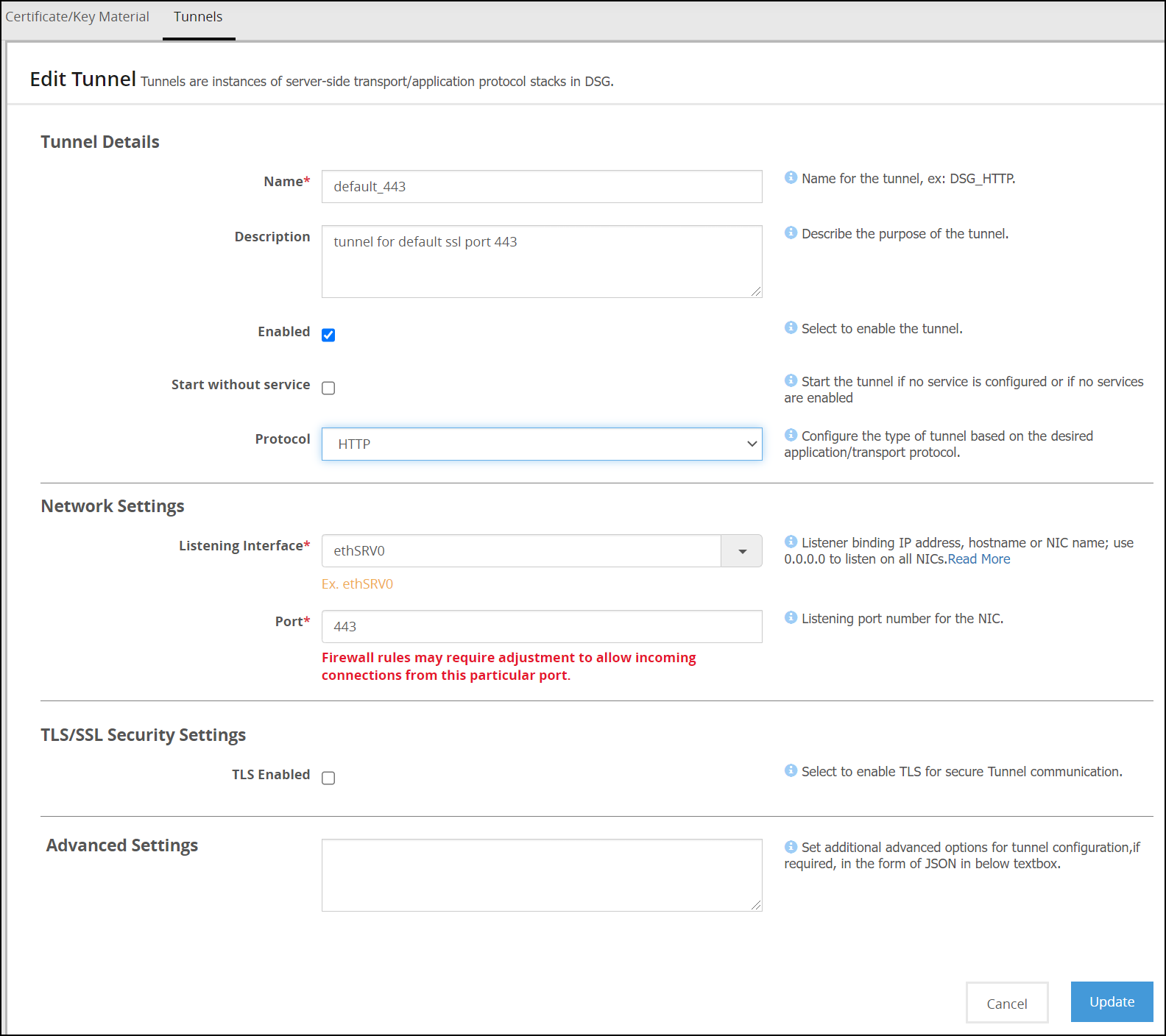Click info icon beside Protocol configuration hint
Viewport: 1166px width, 1036px height.
791,435
